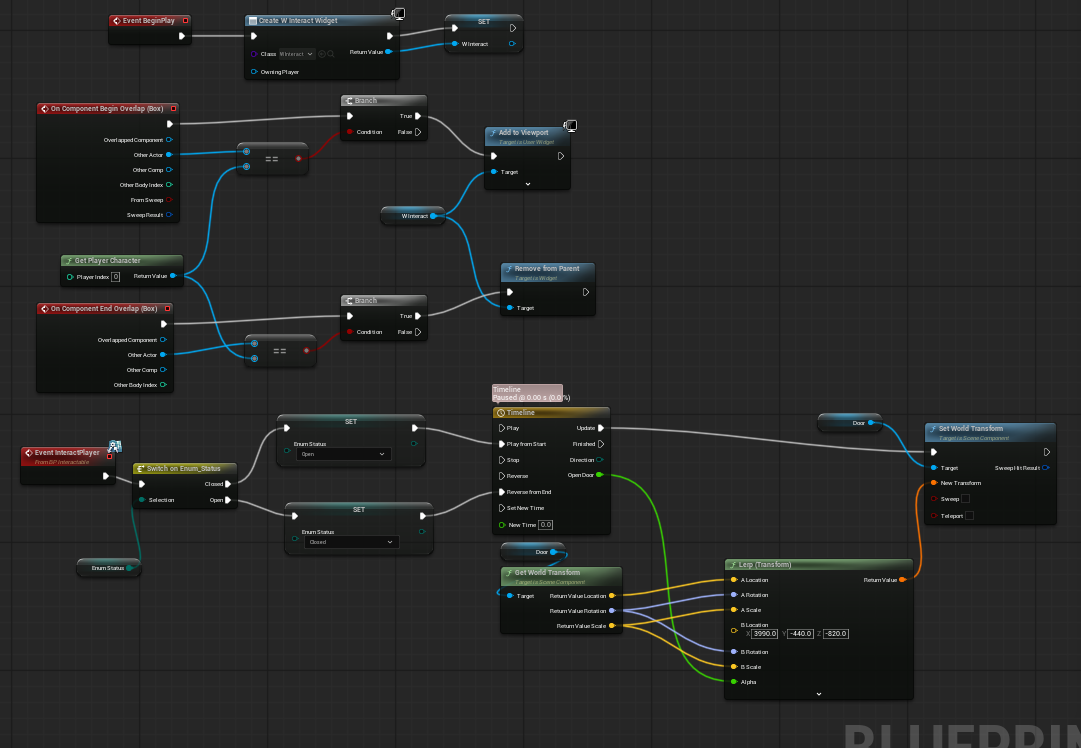Click Overlapped Component pin on Begin Overlap event
Screen dimensions: 1081x748
coord(169,140)
